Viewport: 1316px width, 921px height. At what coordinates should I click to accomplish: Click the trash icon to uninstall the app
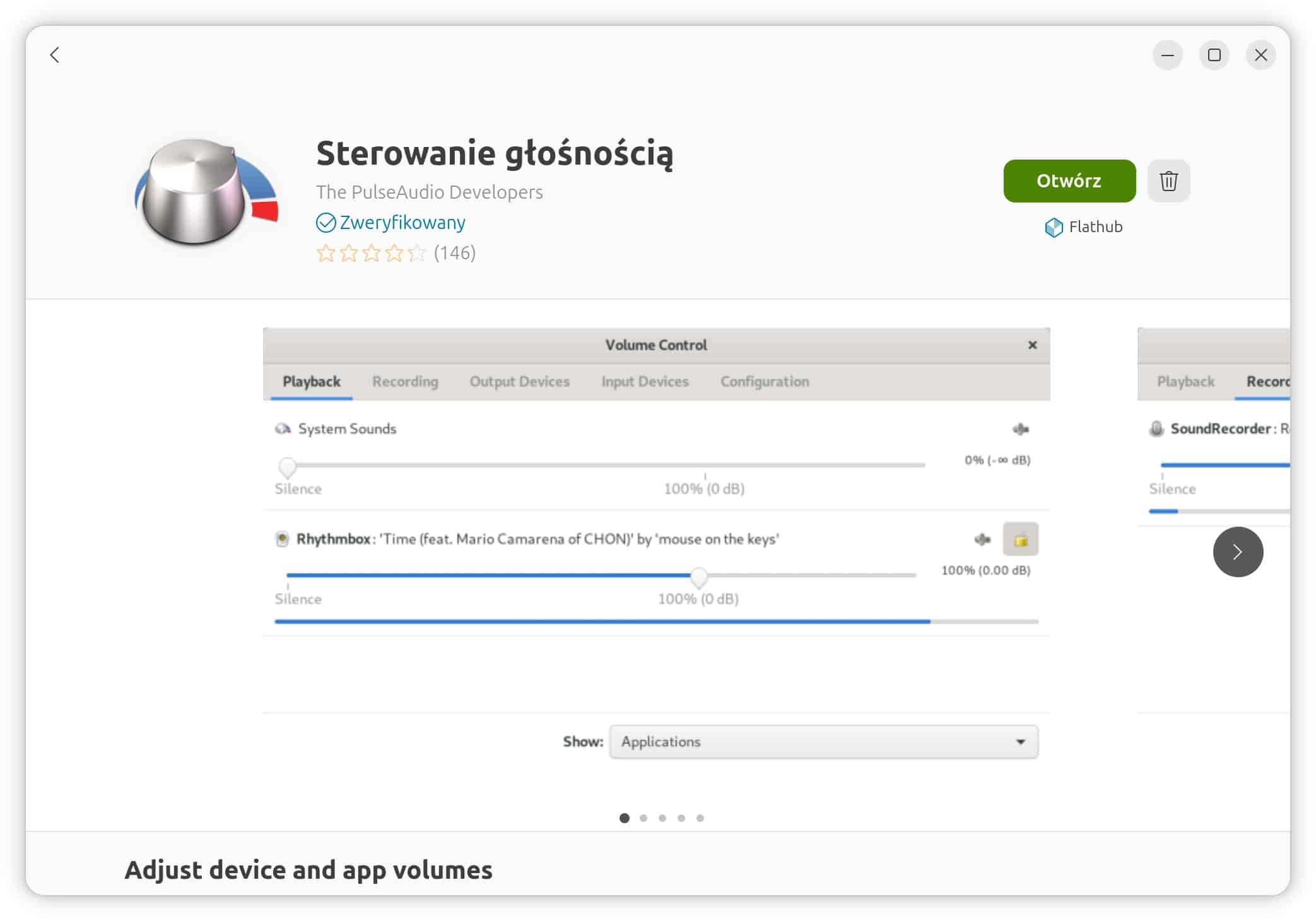pyautogui.click(x=1168, y=181)
